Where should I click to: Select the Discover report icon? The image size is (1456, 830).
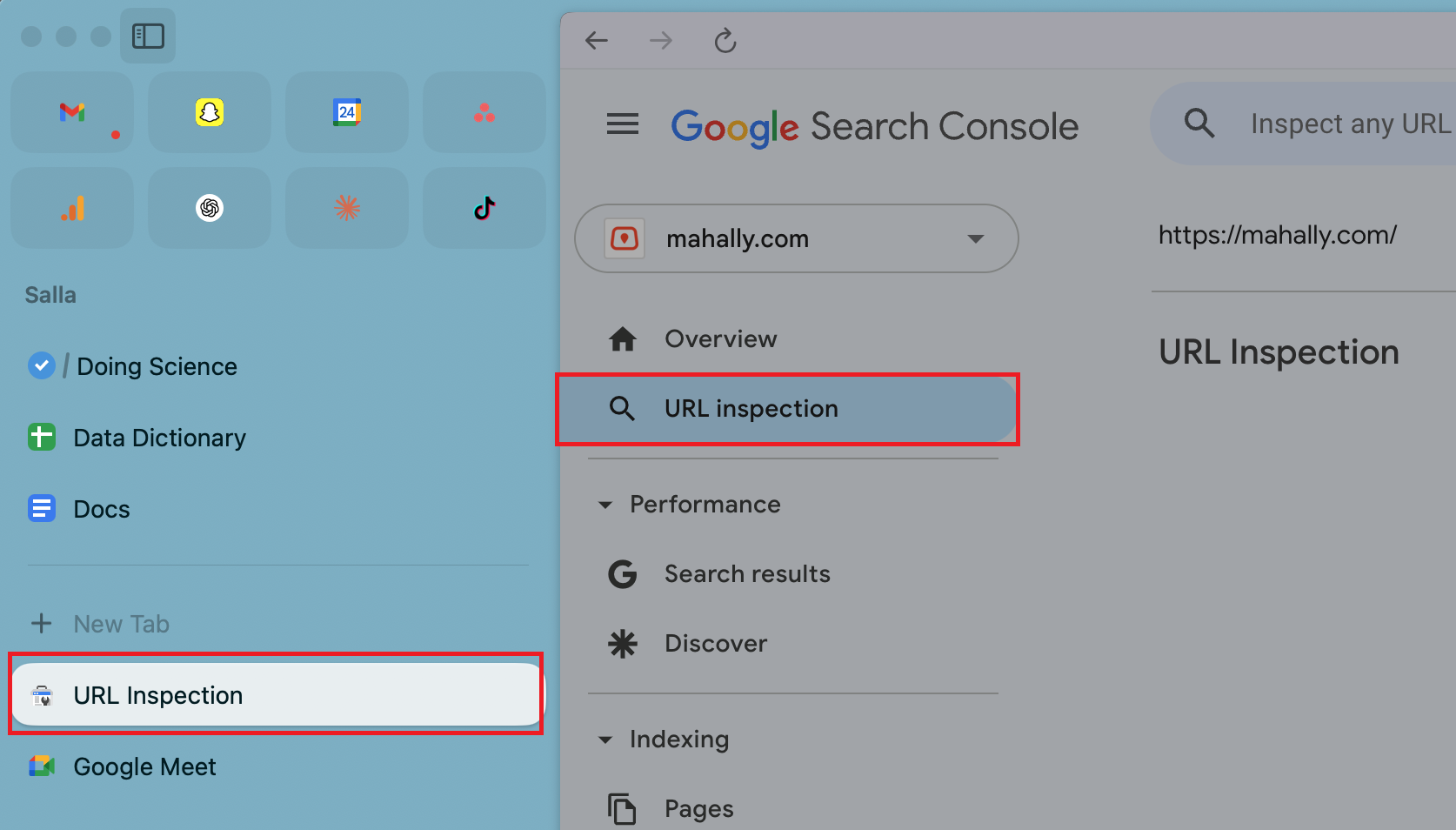(623, 643)
